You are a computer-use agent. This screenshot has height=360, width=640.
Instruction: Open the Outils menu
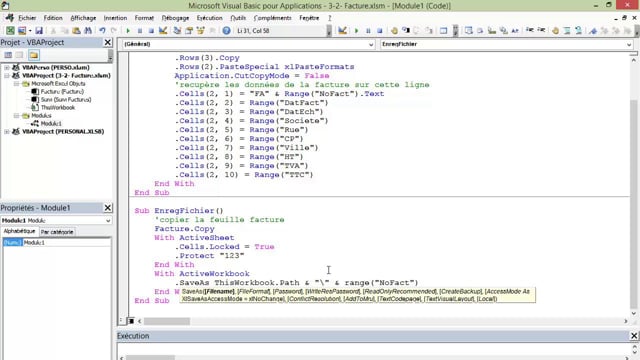pos(238,18)
